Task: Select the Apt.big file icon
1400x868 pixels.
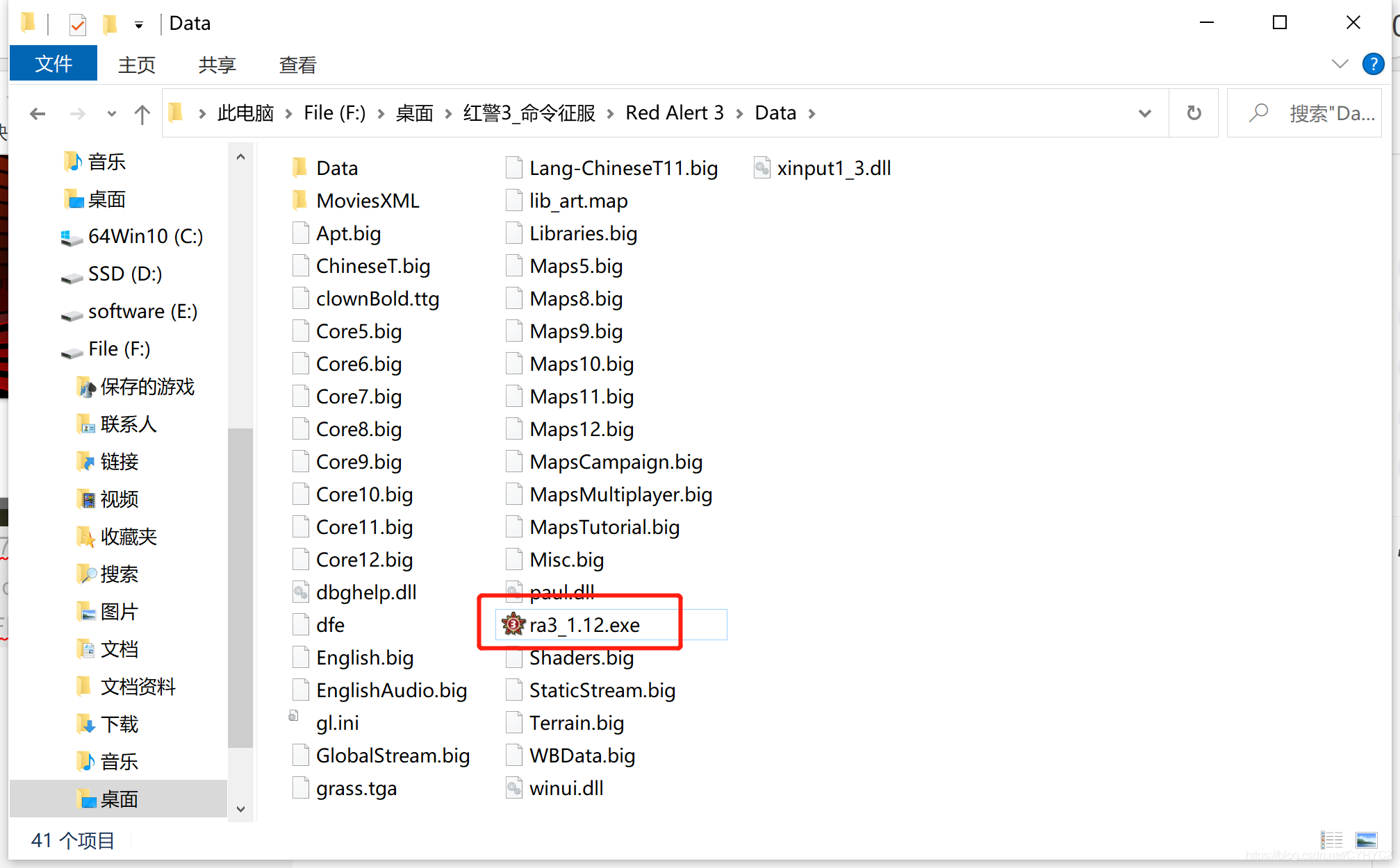Action: point(300,233)
